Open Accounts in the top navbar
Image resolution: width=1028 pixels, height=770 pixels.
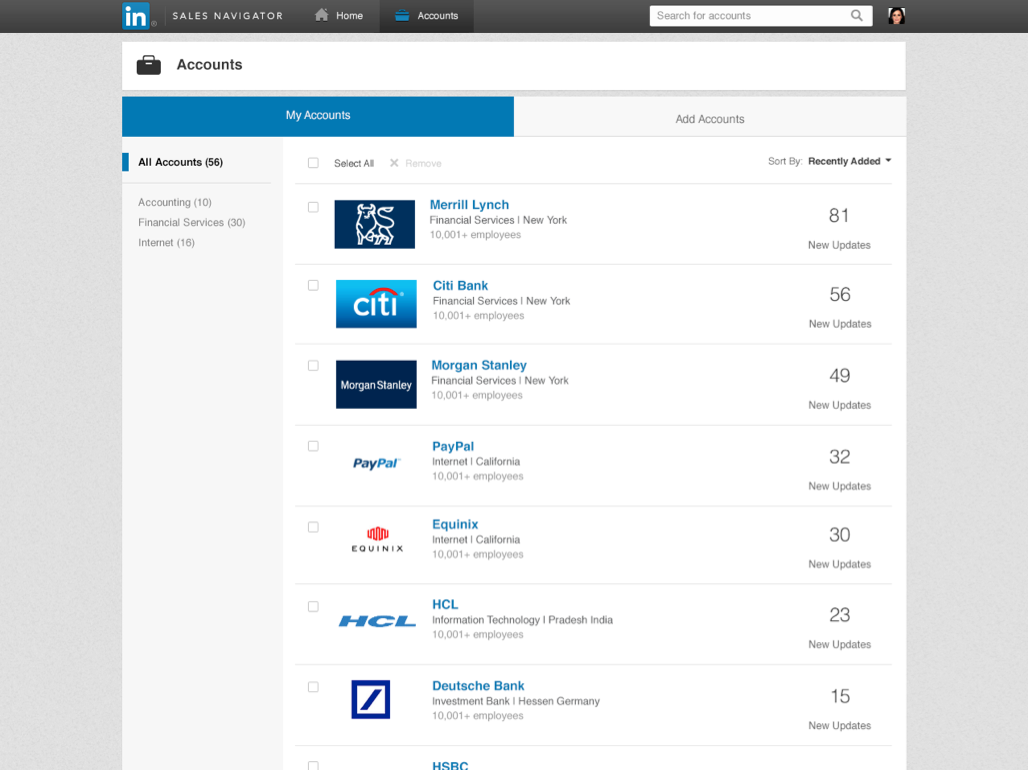click(x=427, y=16)
